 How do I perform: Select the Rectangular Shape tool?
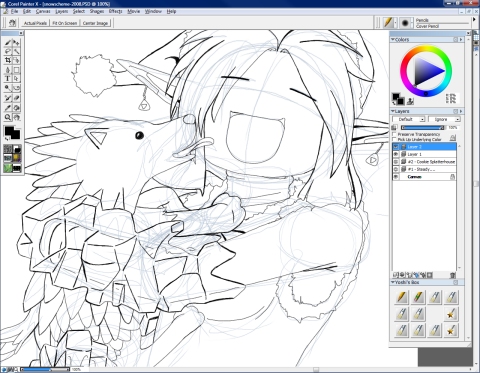tap(16, 70)
